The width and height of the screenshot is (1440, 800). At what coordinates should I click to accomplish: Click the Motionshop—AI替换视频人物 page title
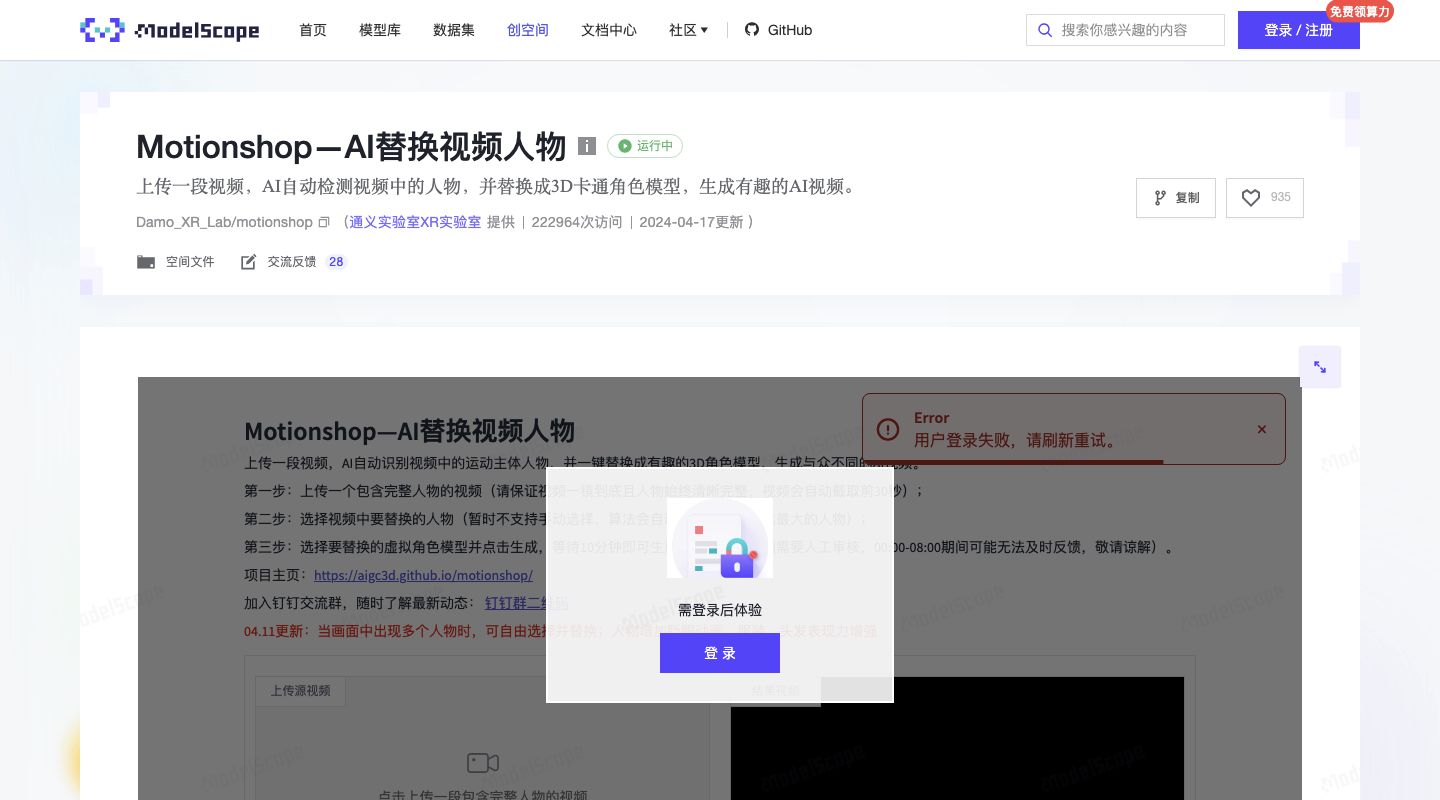click(351, 147)
